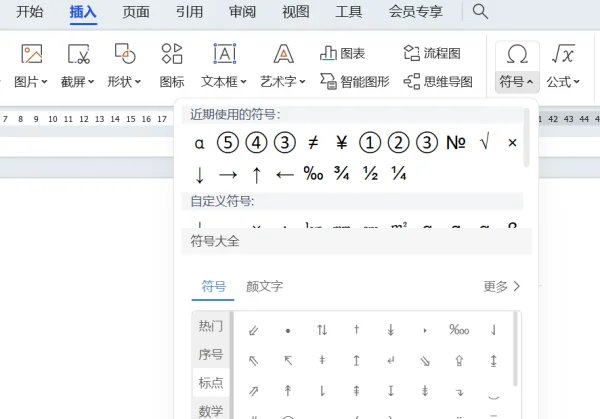Insert the ← left arrow recent symbol
The image size is (600, 419).
pyautogui.click(x=285, y=175)
